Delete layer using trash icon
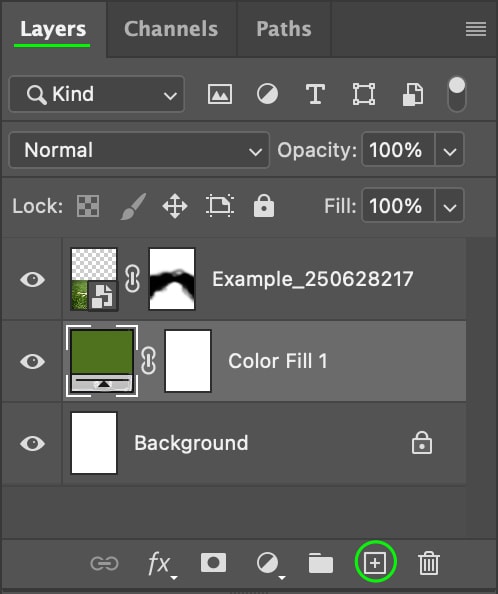 [429, 563]
